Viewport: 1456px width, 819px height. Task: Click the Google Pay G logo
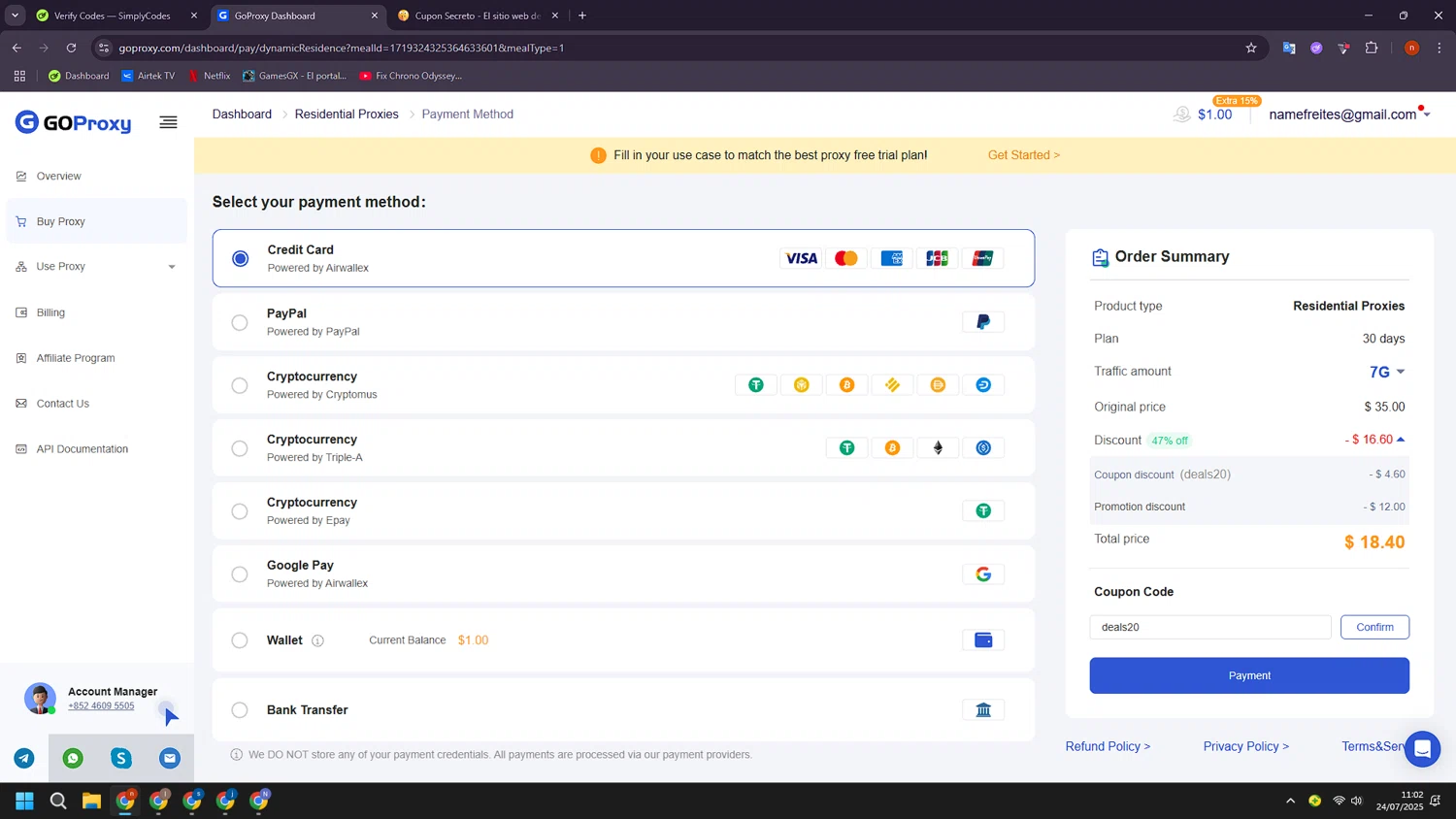[x=983, y=574]
